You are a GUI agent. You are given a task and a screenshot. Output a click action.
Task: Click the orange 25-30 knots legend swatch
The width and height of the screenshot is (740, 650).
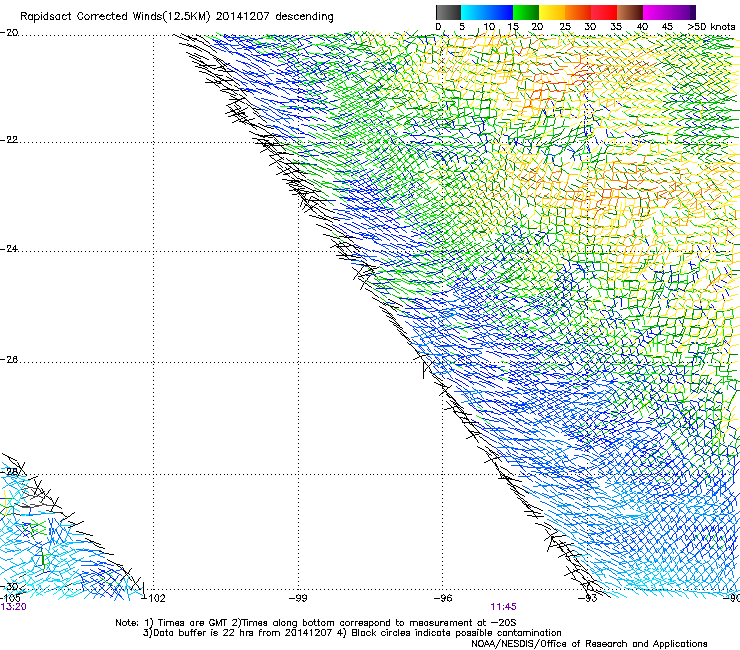tap(578, 12)
